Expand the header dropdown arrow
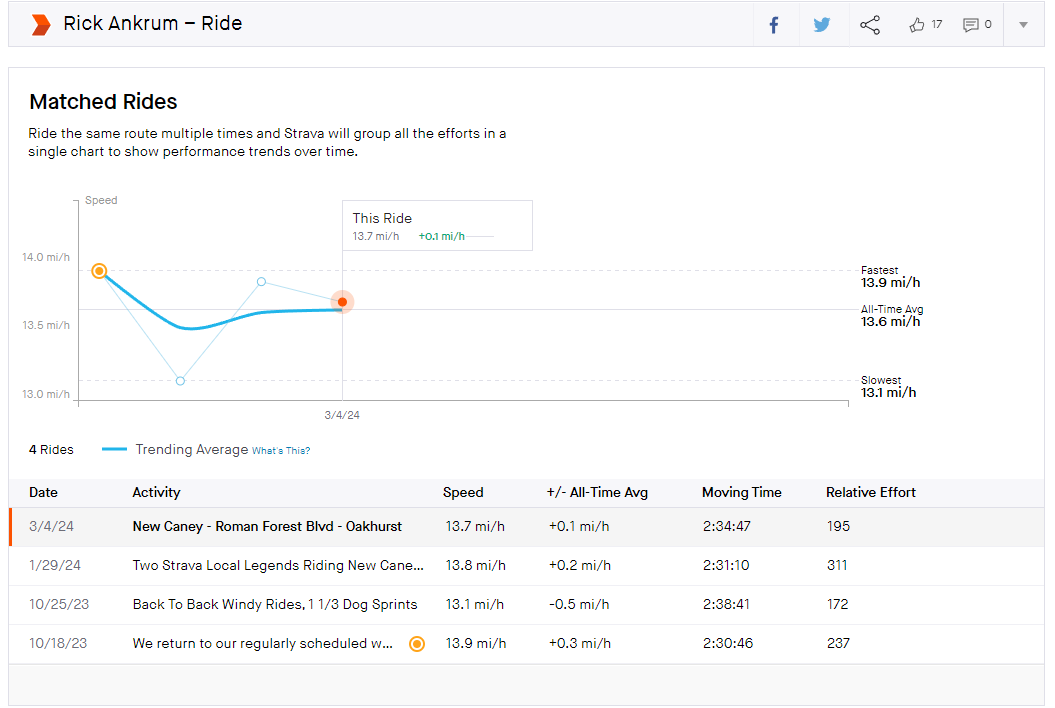Screen dimensions: 1055x708 tap(1023, 25)
